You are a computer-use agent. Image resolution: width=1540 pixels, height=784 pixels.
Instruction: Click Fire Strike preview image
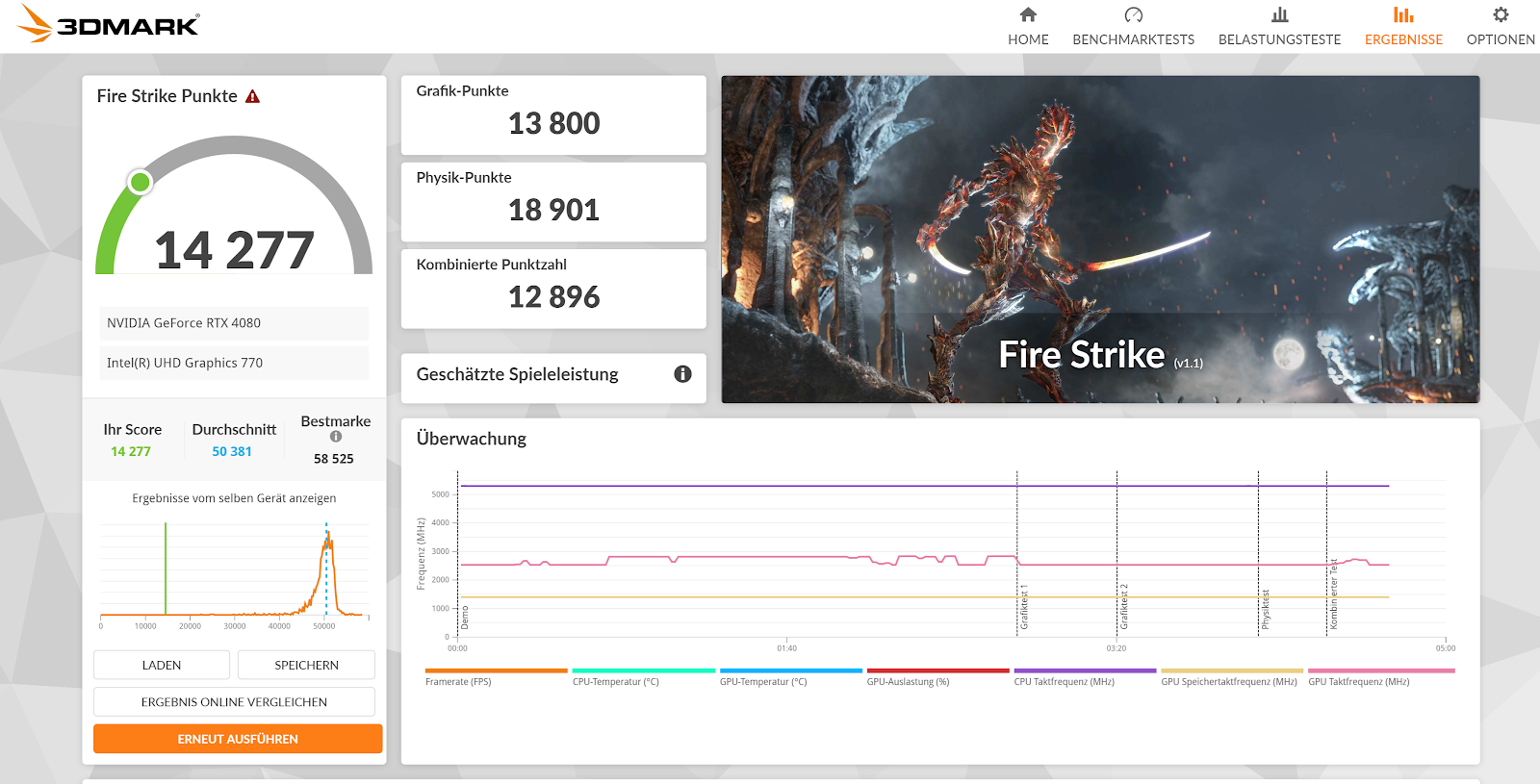tap(1100, 240)
